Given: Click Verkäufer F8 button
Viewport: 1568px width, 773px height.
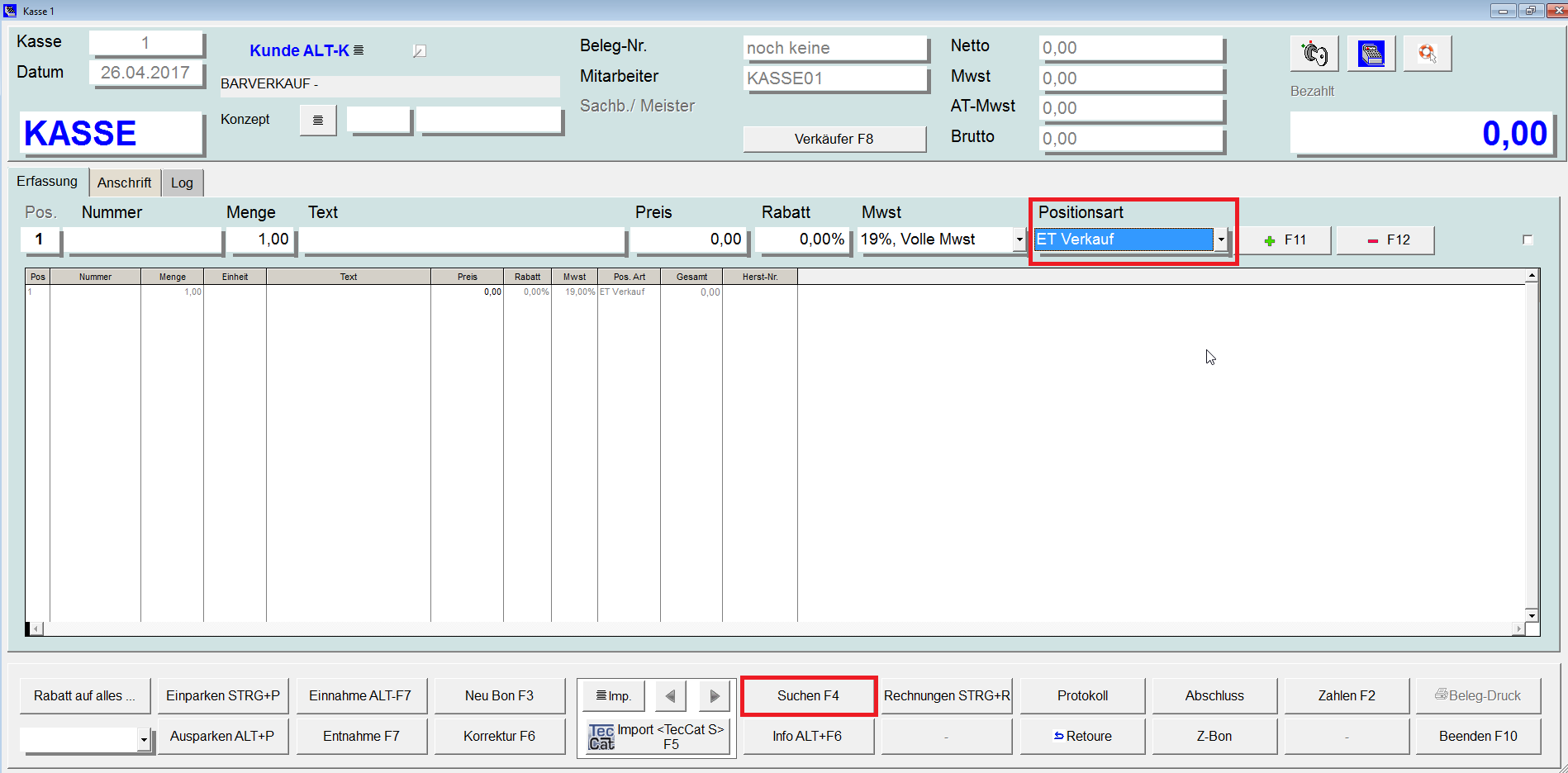Looking at the screenshot, I should pyautogui.click(x=834, y=139).
